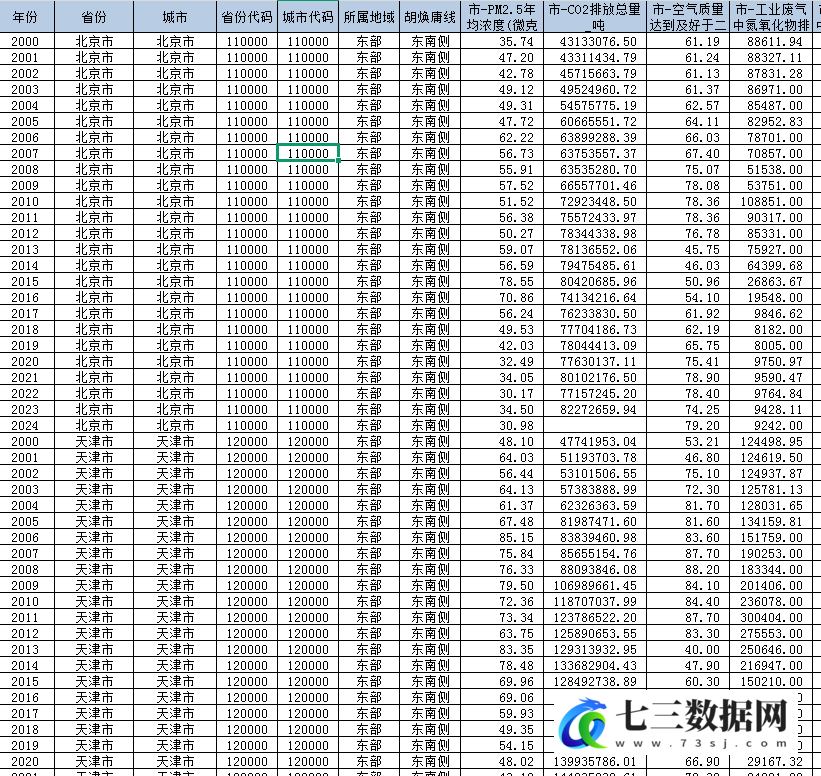Viewport: 821px width, 776px height.
Task: Select the 所属地域 header cell
Action: [369, 17]
